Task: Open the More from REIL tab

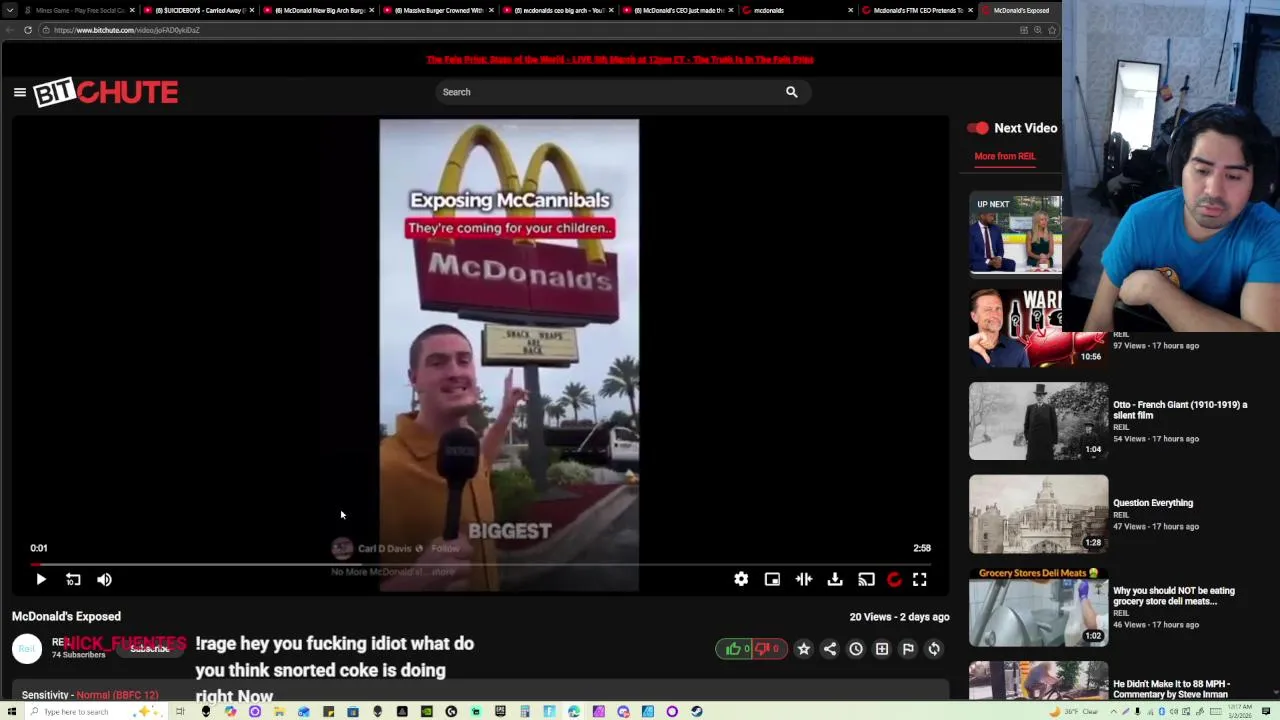Action: [x=1005, y=156]
